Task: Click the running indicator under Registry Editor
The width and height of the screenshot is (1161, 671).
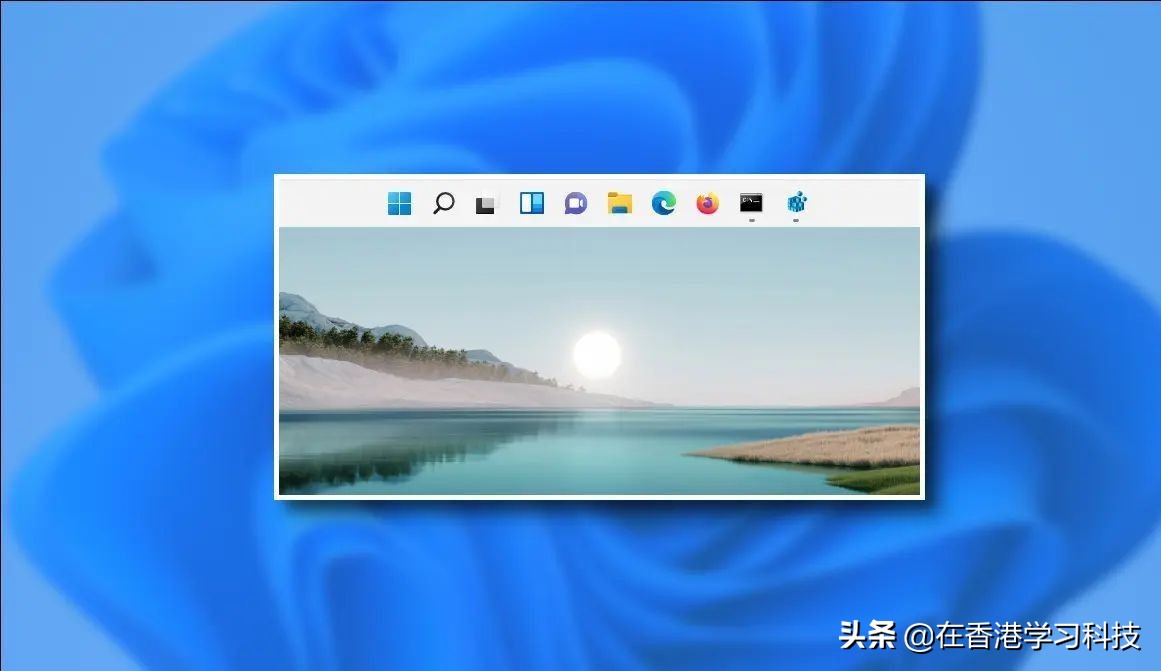Action: 795,218
